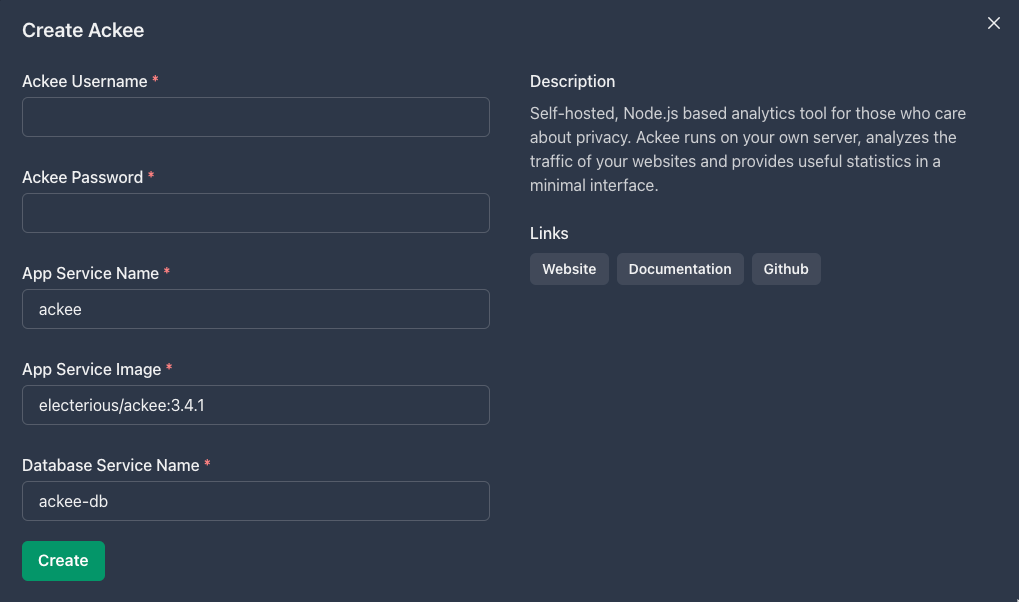This screenshot has width=1019, height=602.
Task: Open the Documentation link
Action: coord(680,269)
